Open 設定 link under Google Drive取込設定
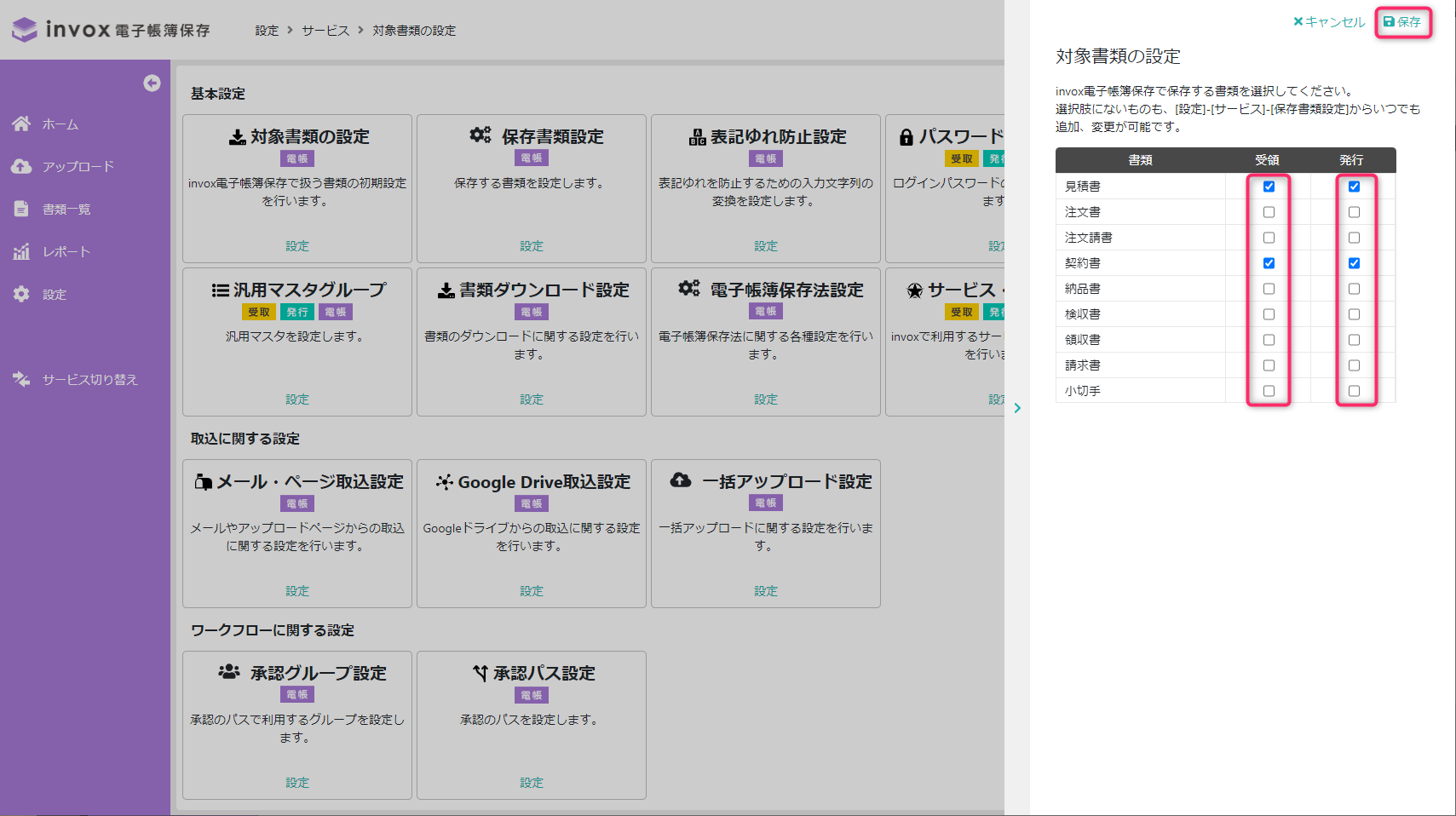1456x816 pixels. pos(532,590)
